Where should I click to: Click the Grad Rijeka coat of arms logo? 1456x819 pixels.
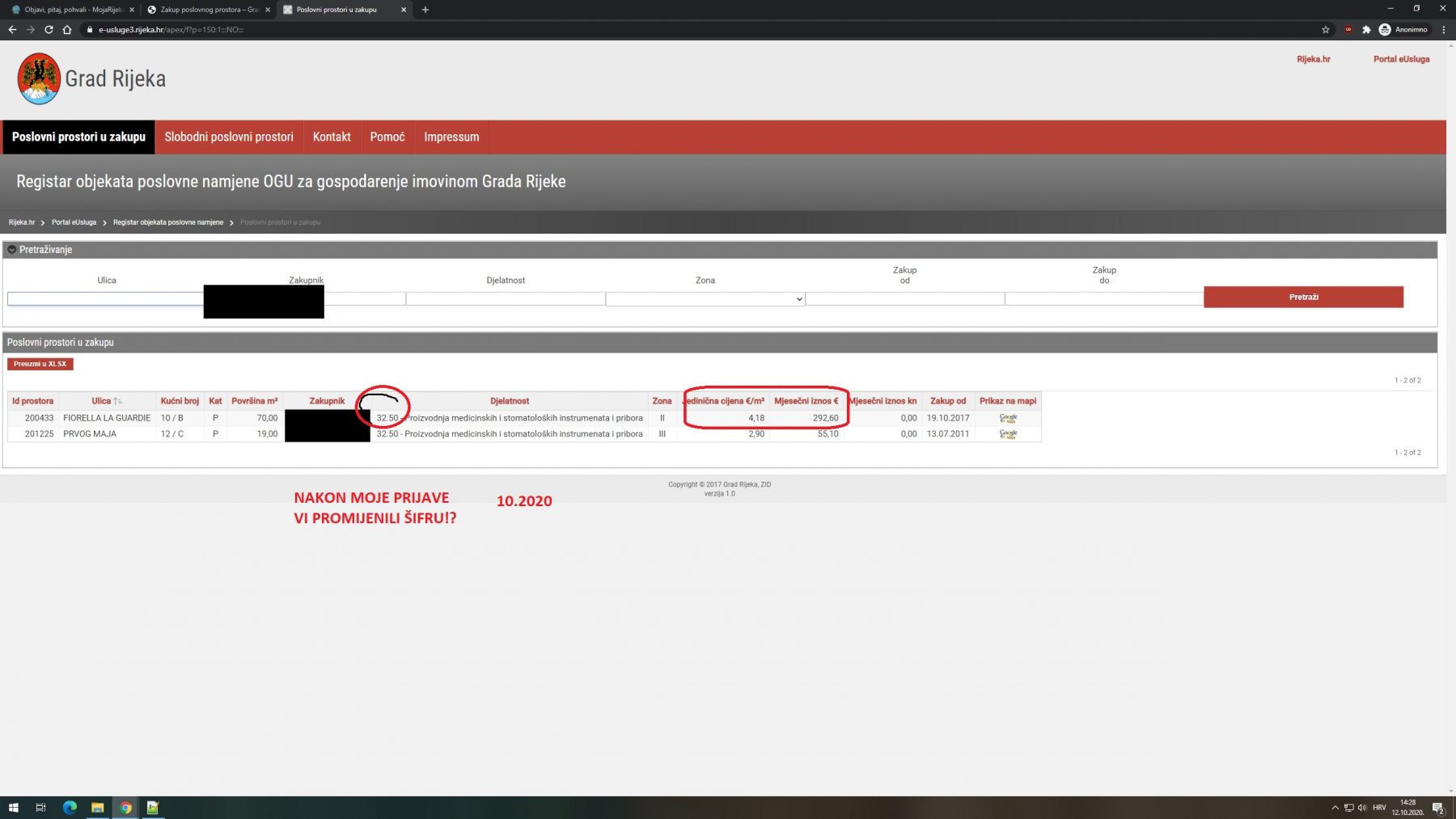pyautogui.click(x=39, y=78)
